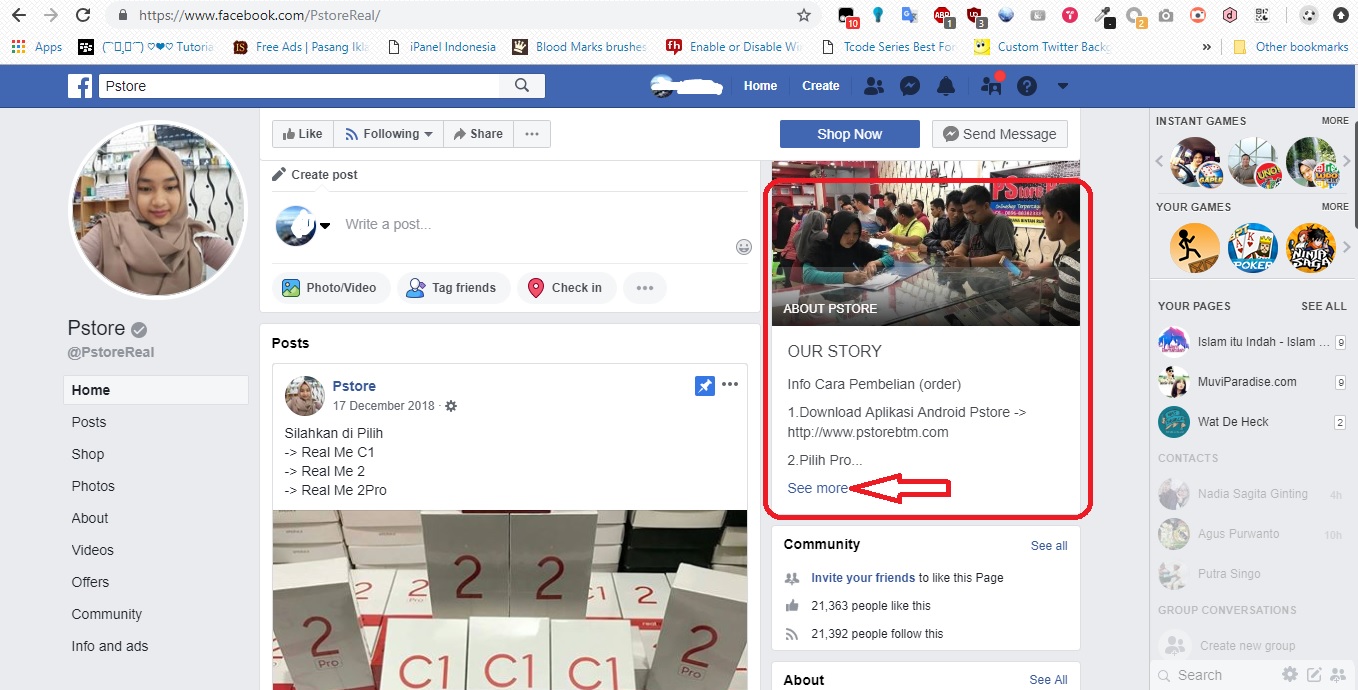The width and height of the screenshot is (1358, 690).
Task: Click See all in Community section
Action: [1049, 546]
